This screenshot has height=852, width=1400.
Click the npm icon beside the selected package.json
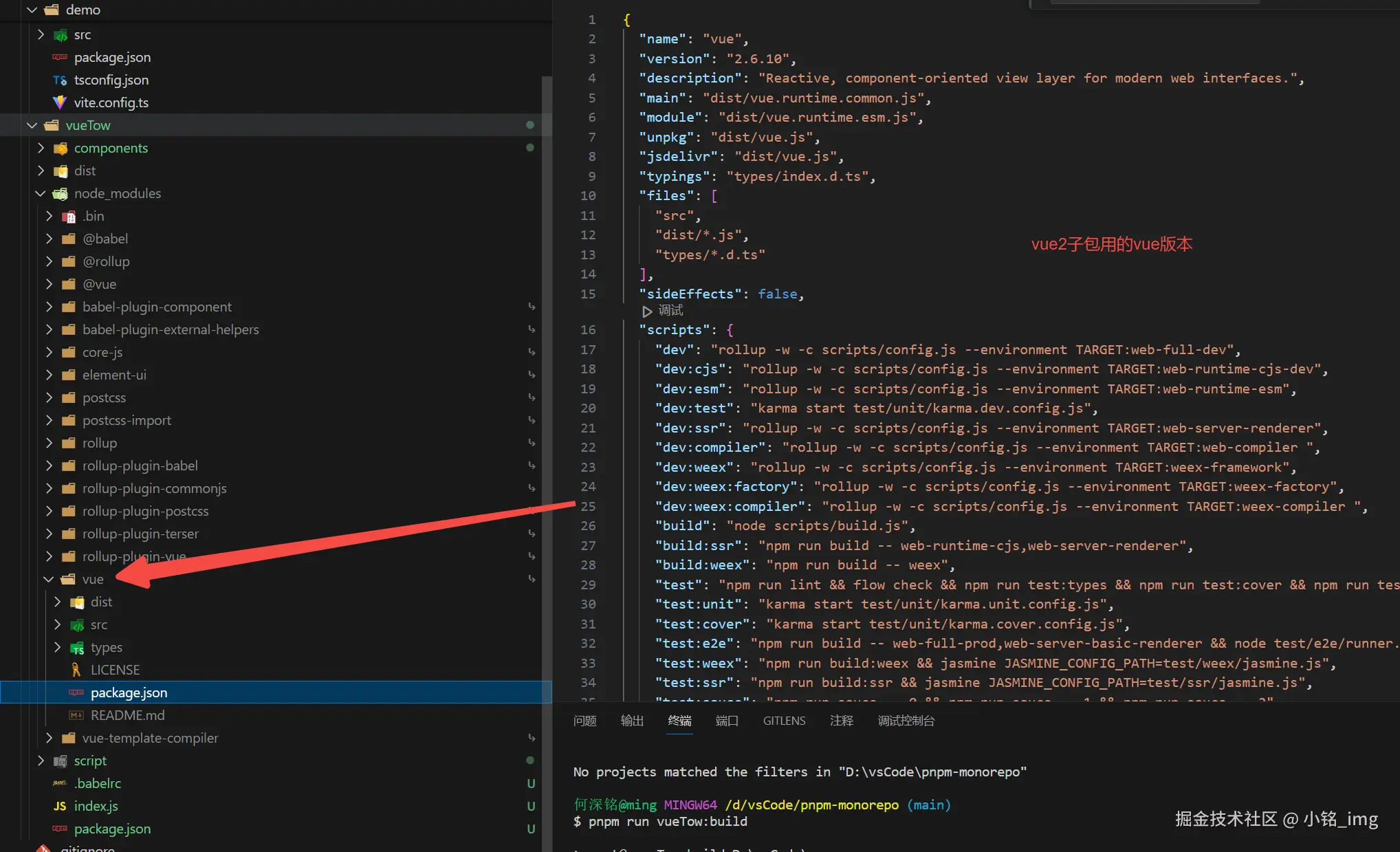tap(76, 692)
